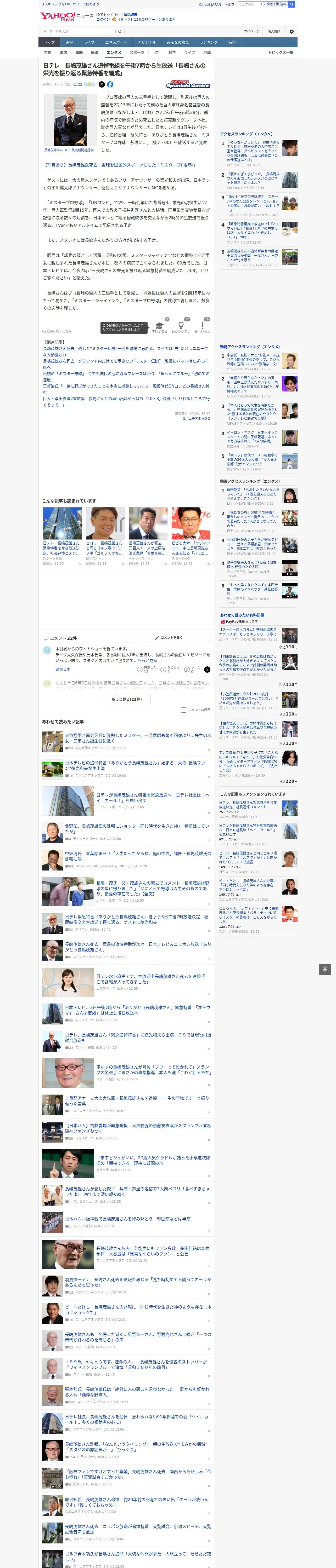This screenshot has height=1568, width=336.
Task: Click the 共感した smiley reaction on comment
Action: [146, 669]
